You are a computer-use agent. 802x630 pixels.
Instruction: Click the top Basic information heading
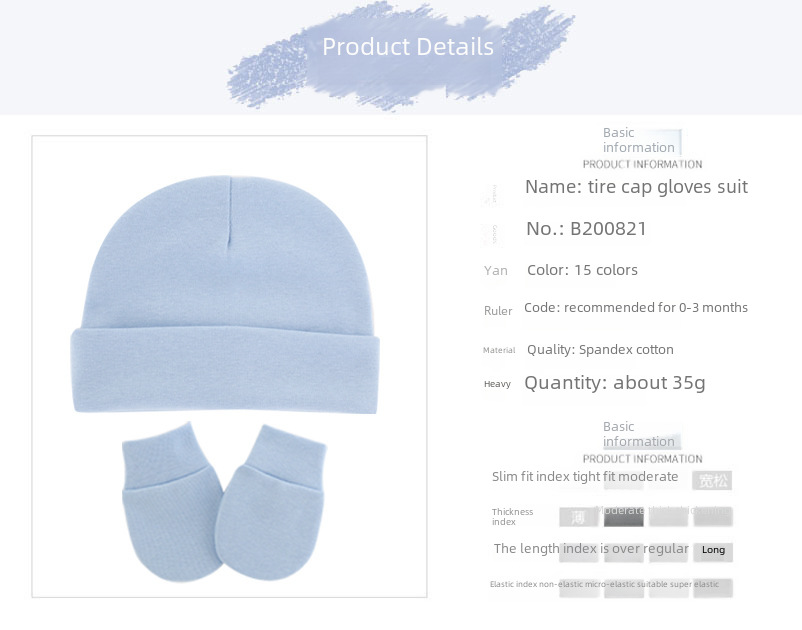point(638,140)
